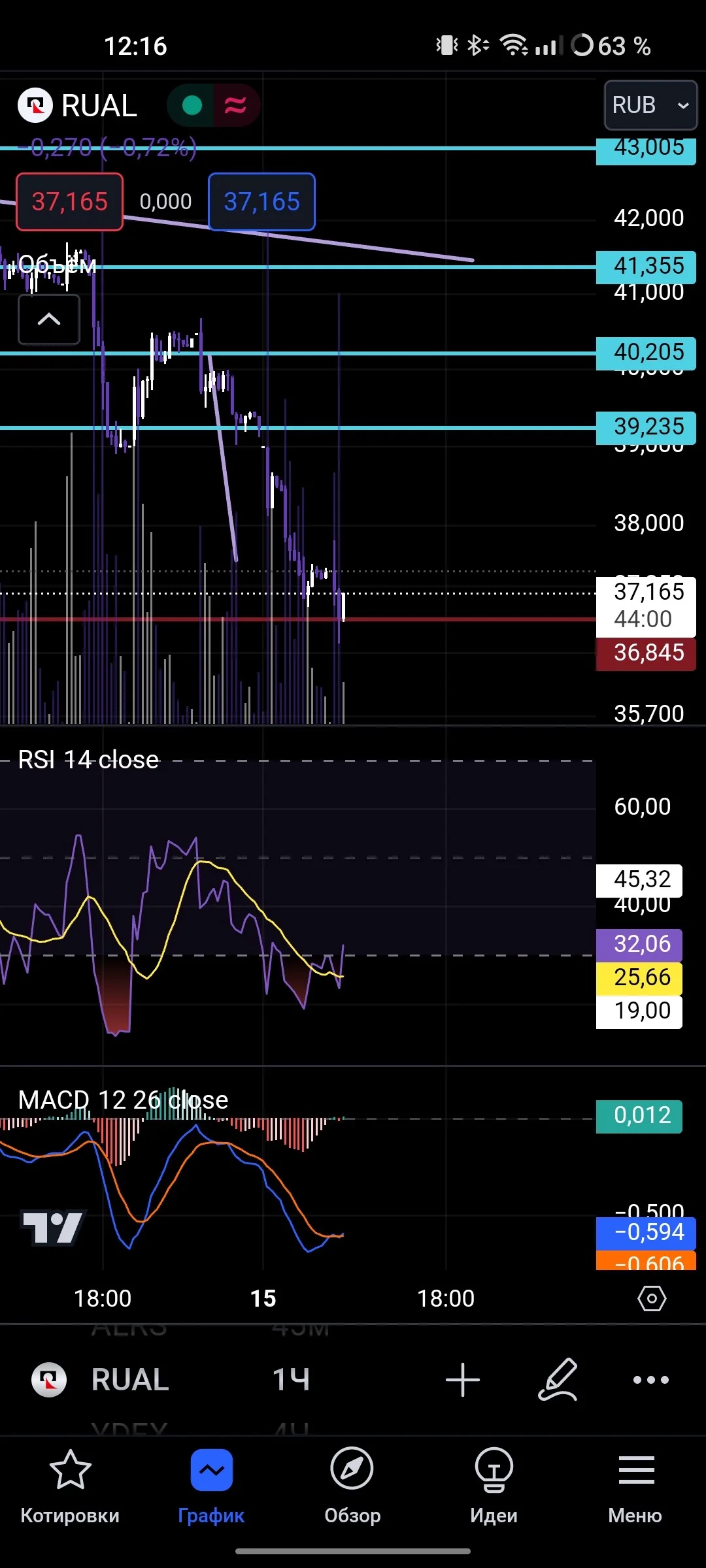Tap the red approximate-data indicator icon
Screen dimensions: 706x1568
pos(235,105)
